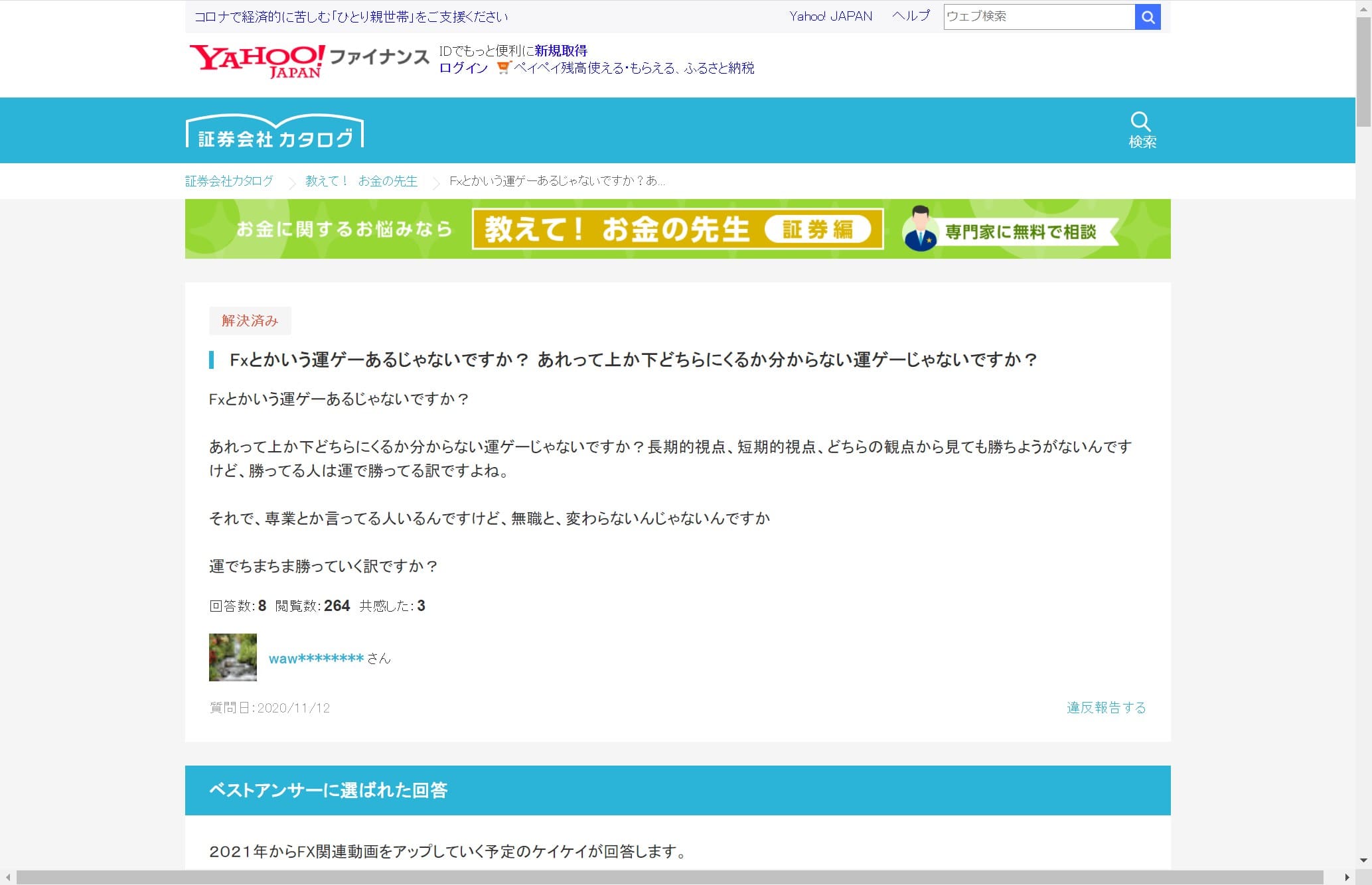
Task: Type in the ウェブ検索 input field
Action: coord(1038,17)
